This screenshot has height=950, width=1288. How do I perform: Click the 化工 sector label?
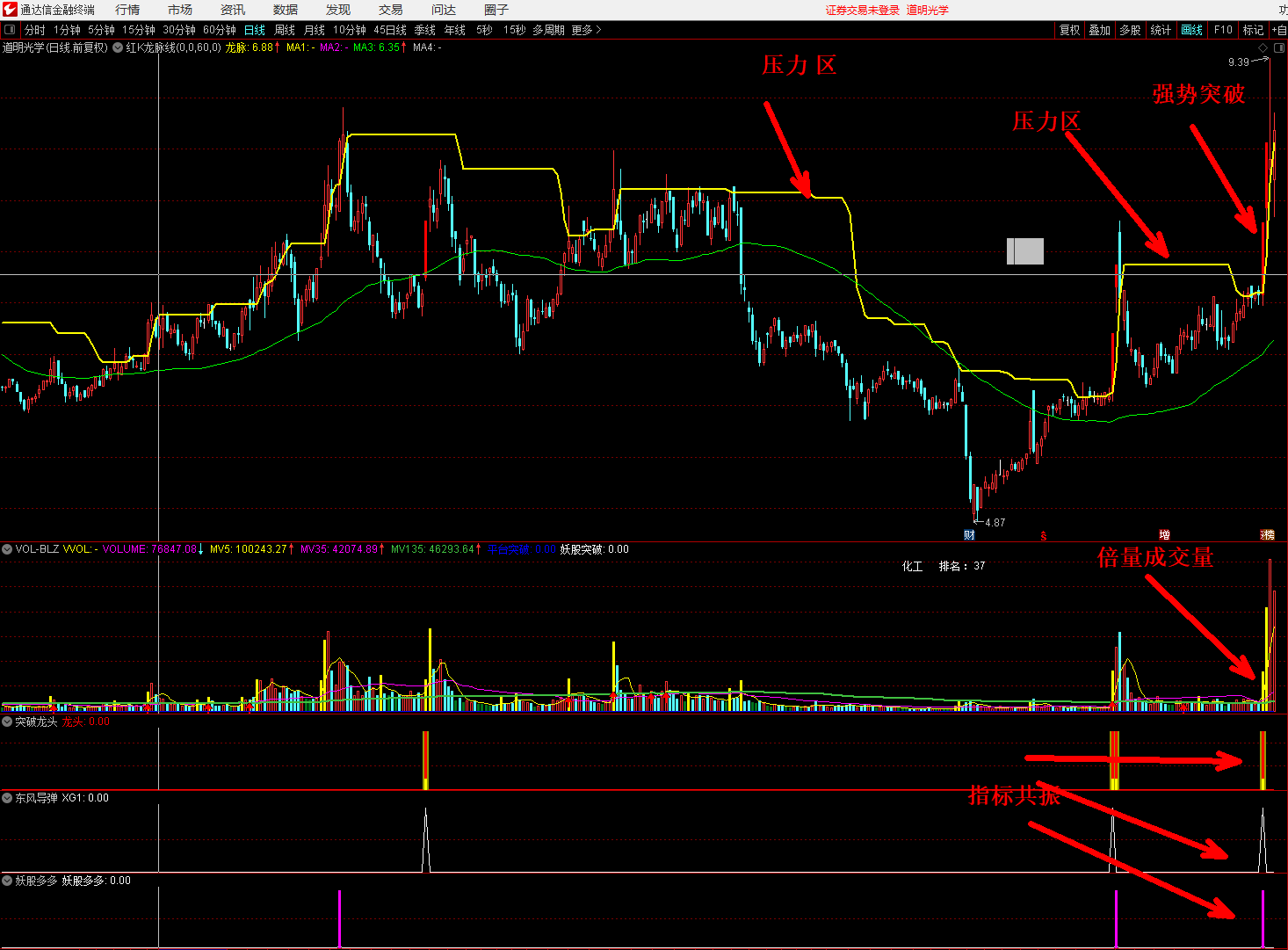pos(913,566)
